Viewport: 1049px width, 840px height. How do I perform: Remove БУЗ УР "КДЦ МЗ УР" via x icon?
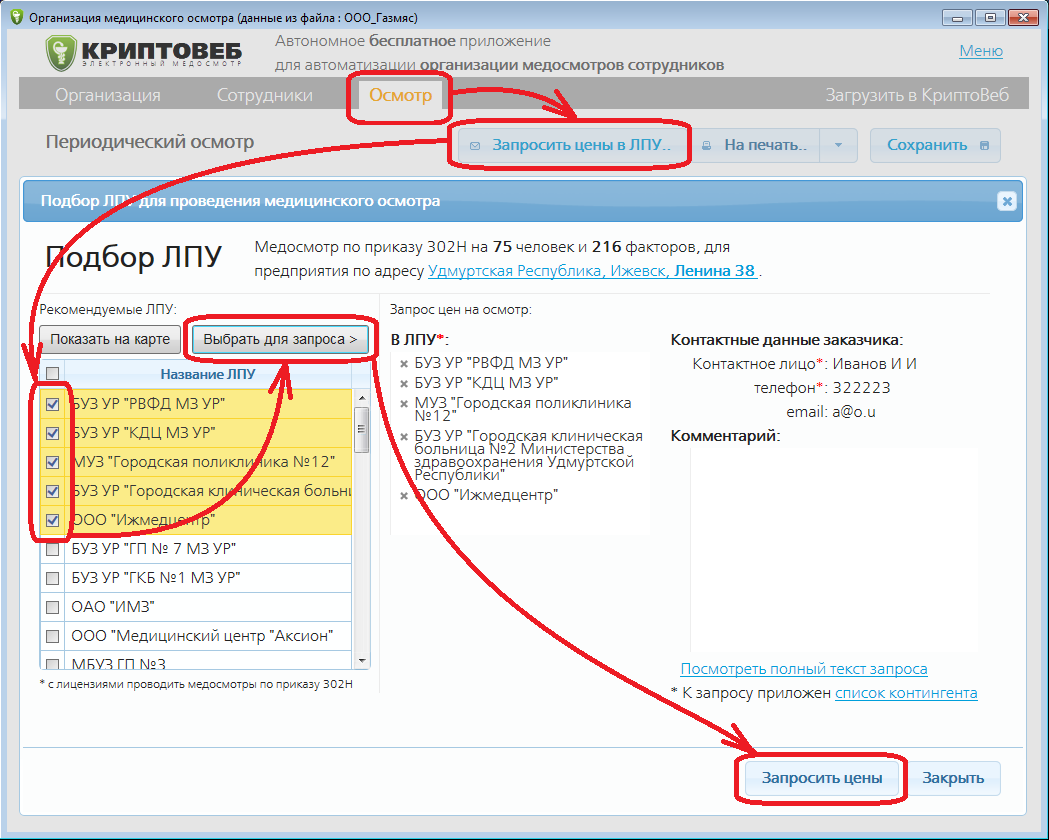pos(404,383)
